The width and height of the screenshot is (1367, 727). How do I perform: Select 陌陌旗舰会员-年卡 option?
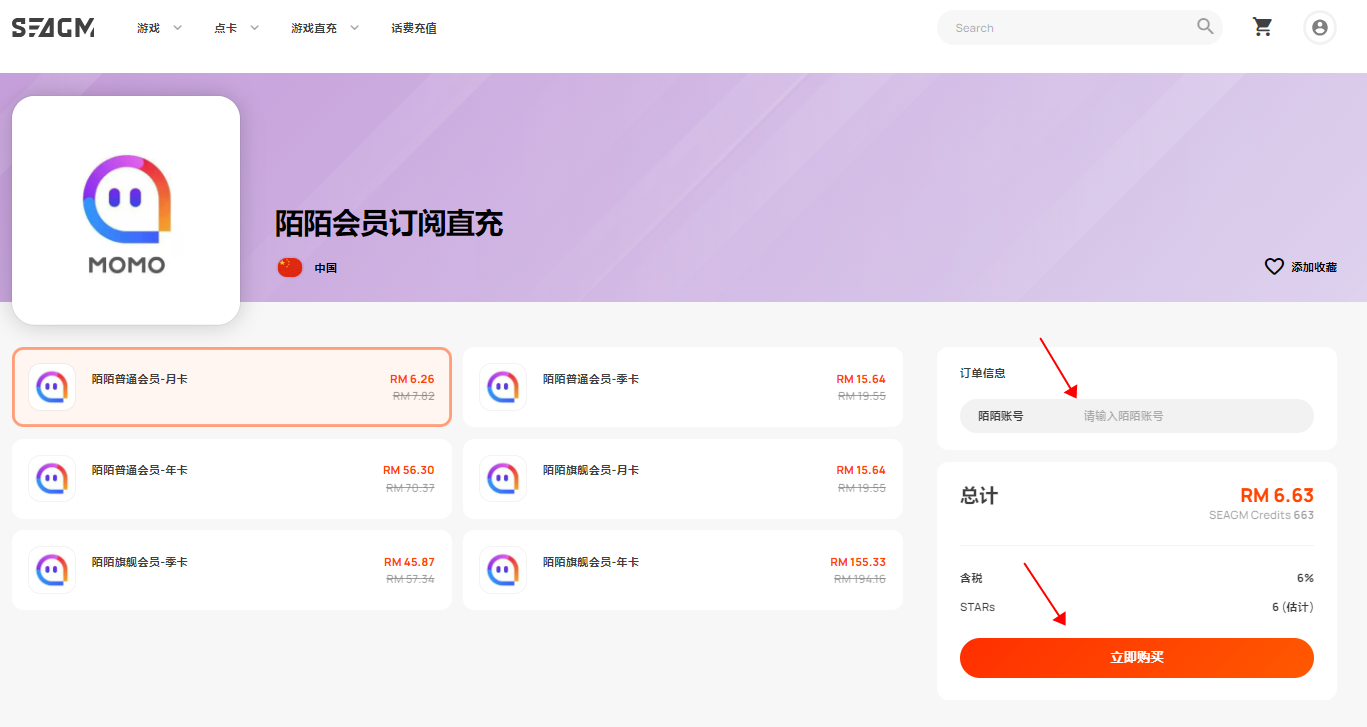click(x=683, y=570)
